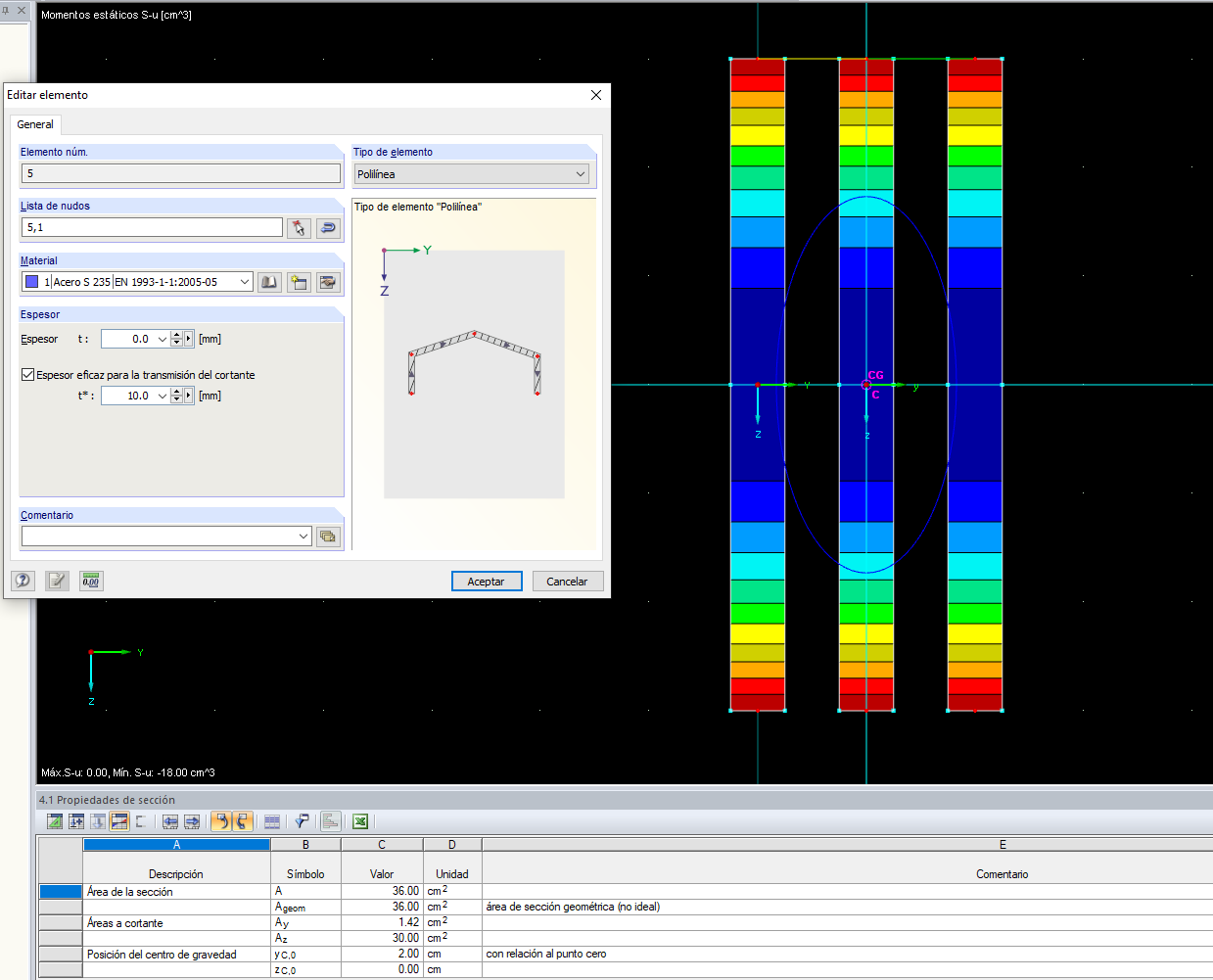Screen dimensions: 1213x980
Task: Click the blue material color swatch
Action: click(x=32, y=282)
